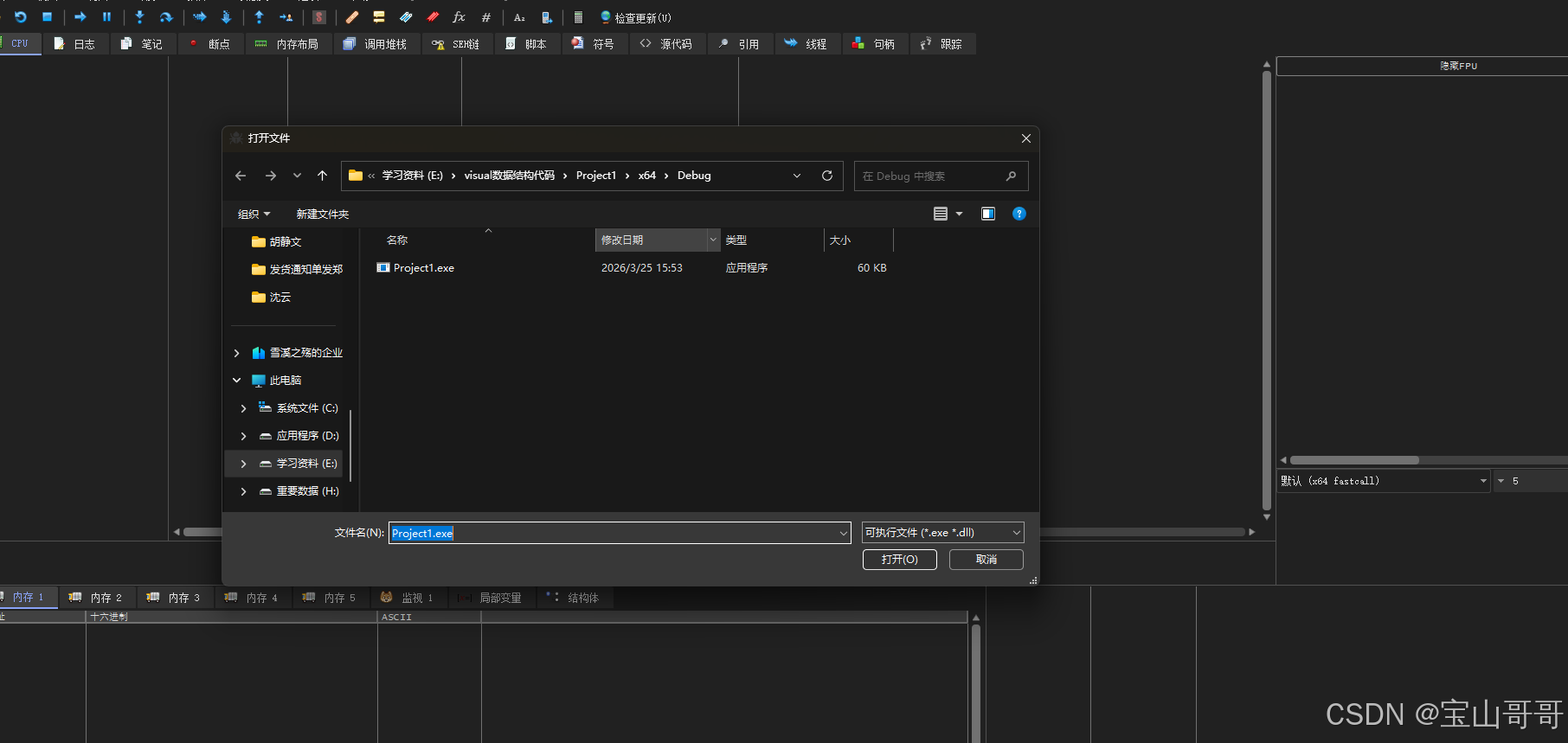Open Scylla with the red S icon
The image size is (1568, 743).
(319, 16)
